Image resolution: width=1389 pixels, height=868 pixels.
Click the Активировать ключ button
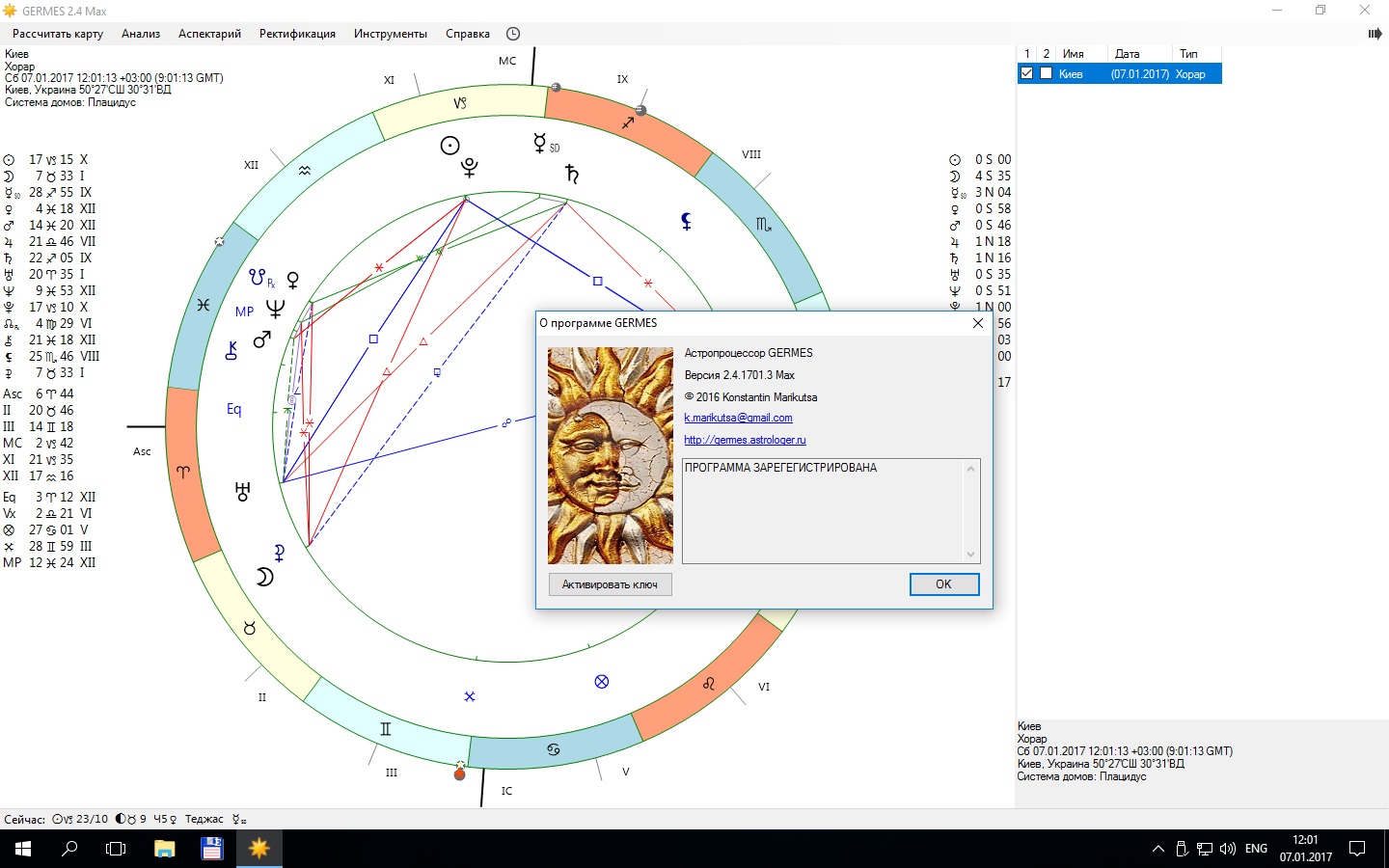(x=610, y=584)
